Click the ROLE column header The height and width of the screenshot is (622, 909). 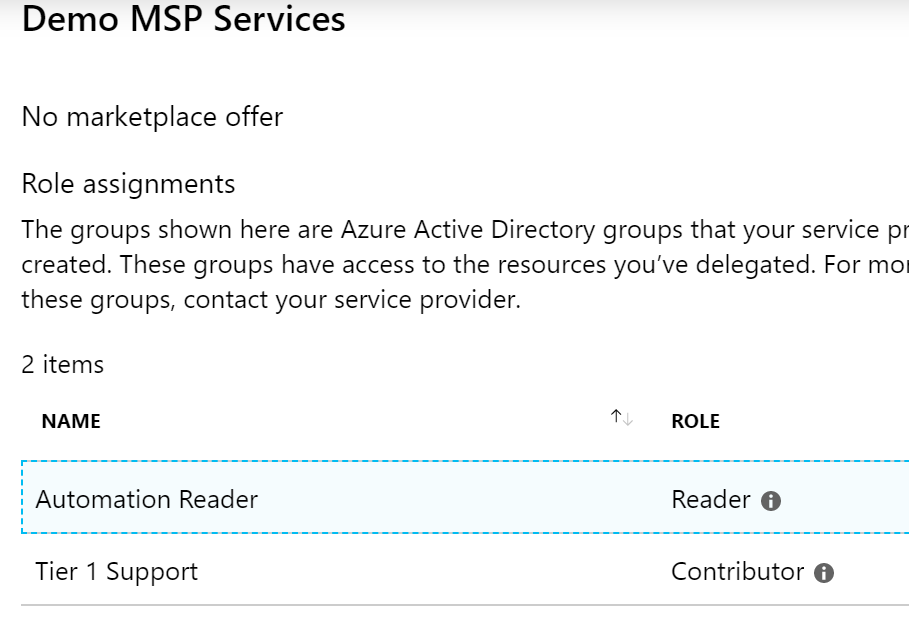pos(695,421)
